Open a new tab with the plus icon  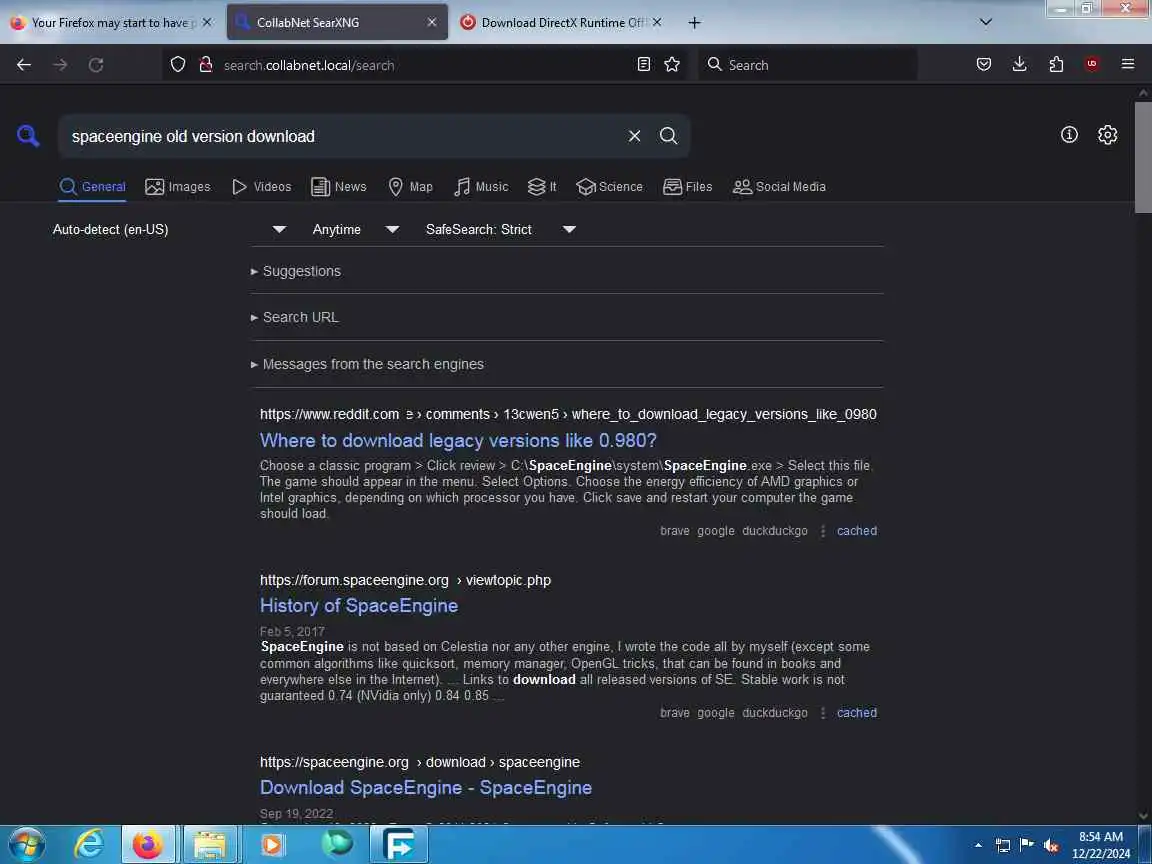coord(694,23)
